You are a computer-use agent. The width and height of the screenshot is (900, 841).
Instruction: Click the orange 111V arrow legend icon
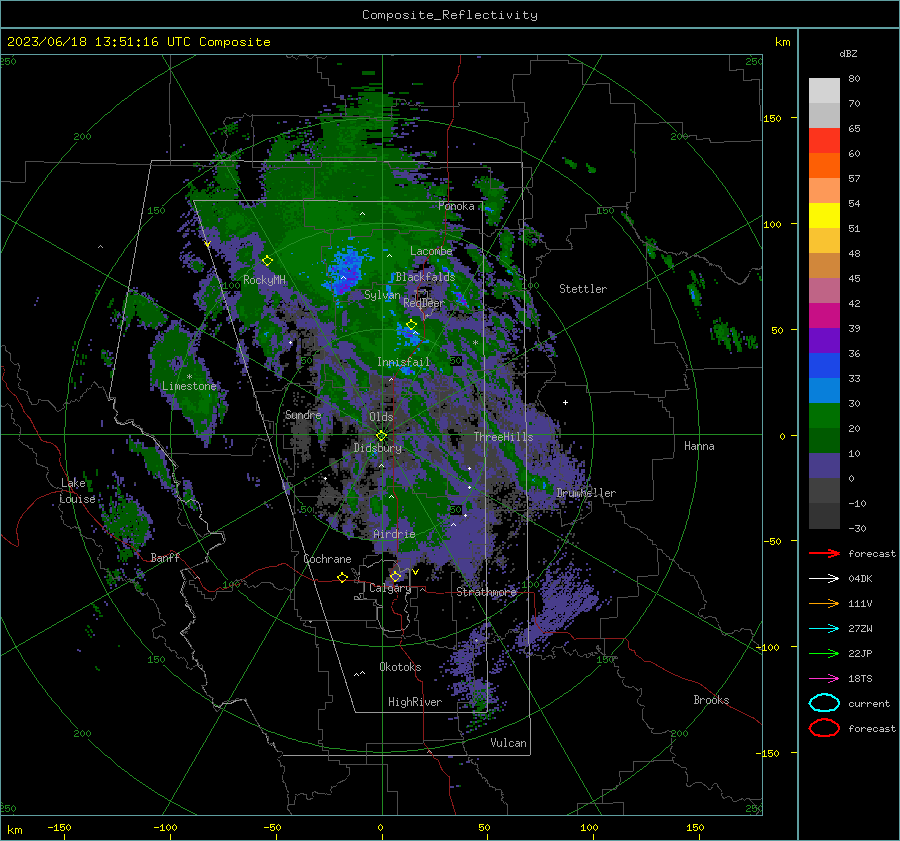(x=824, y=603)
